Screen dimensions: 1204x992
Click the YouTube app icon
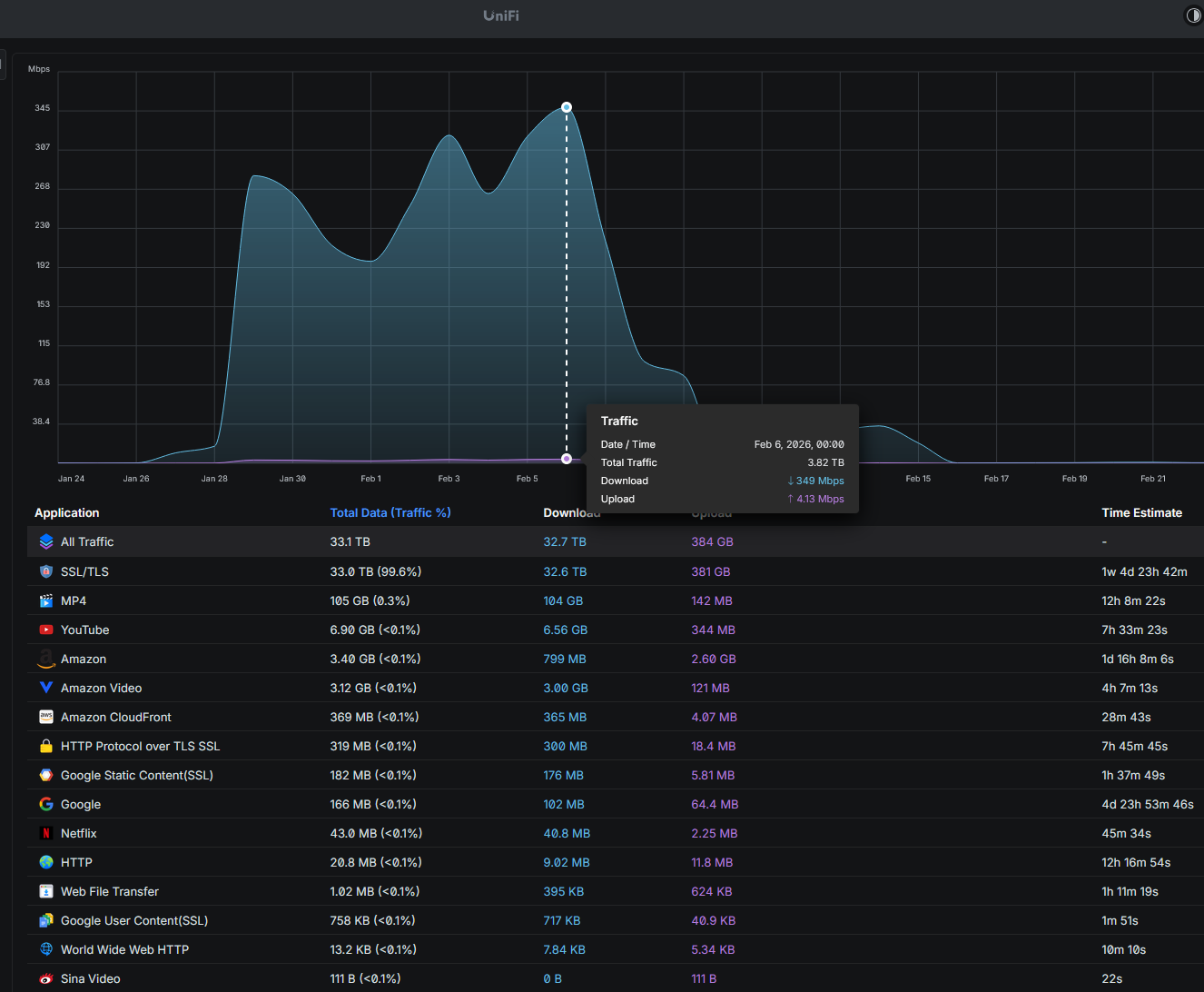click(x=46, y=630)
